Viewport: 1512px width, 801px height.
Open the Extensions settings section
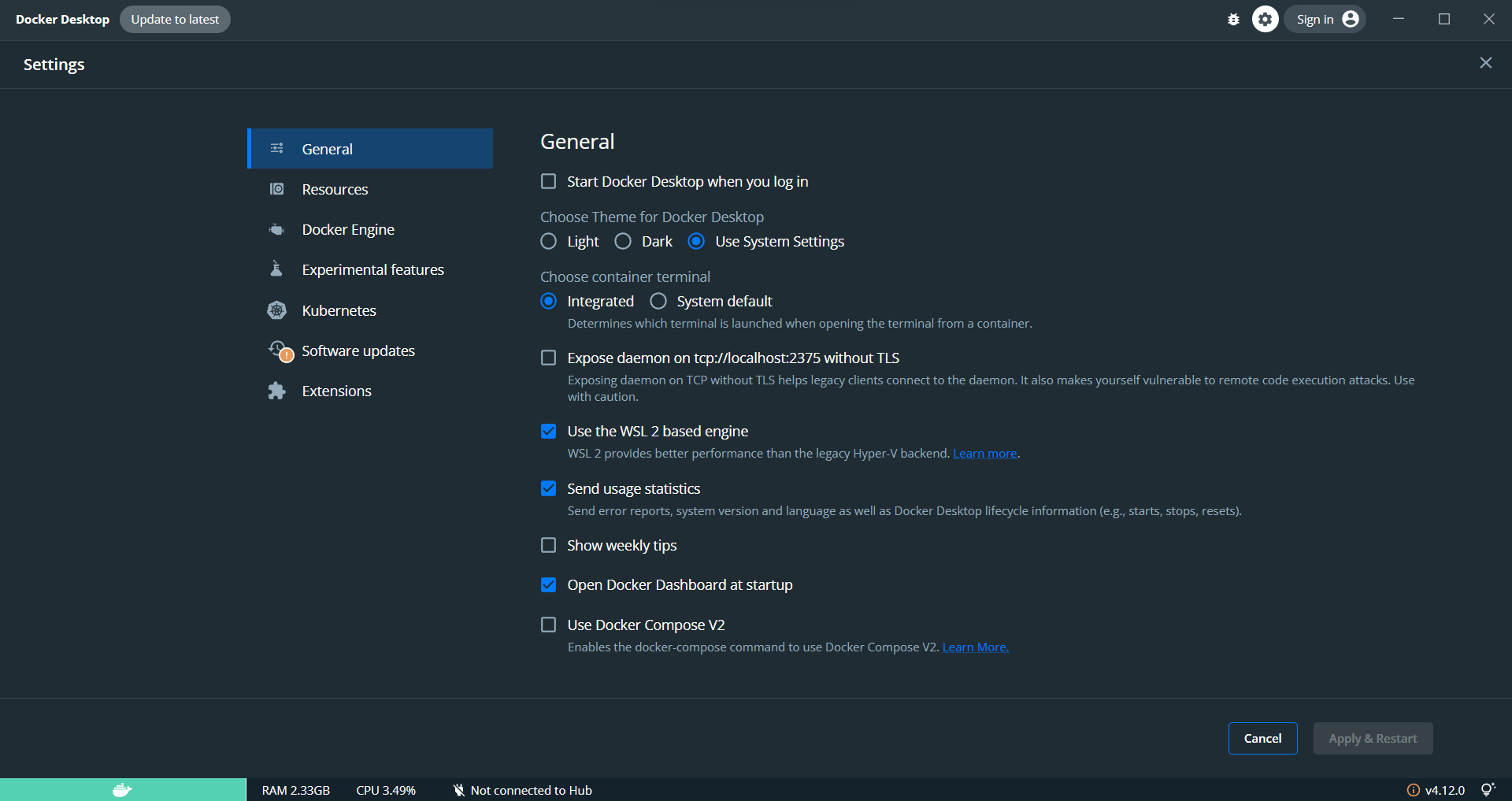click(370, 391)
